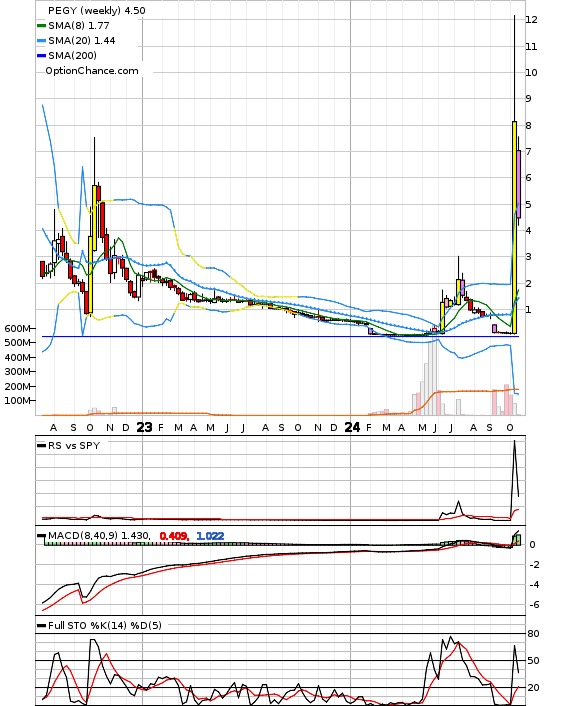This screenshot has width=566, height=706.
Task: Click the SMA(20) 1.44 legend text
Action: point(82,41)
